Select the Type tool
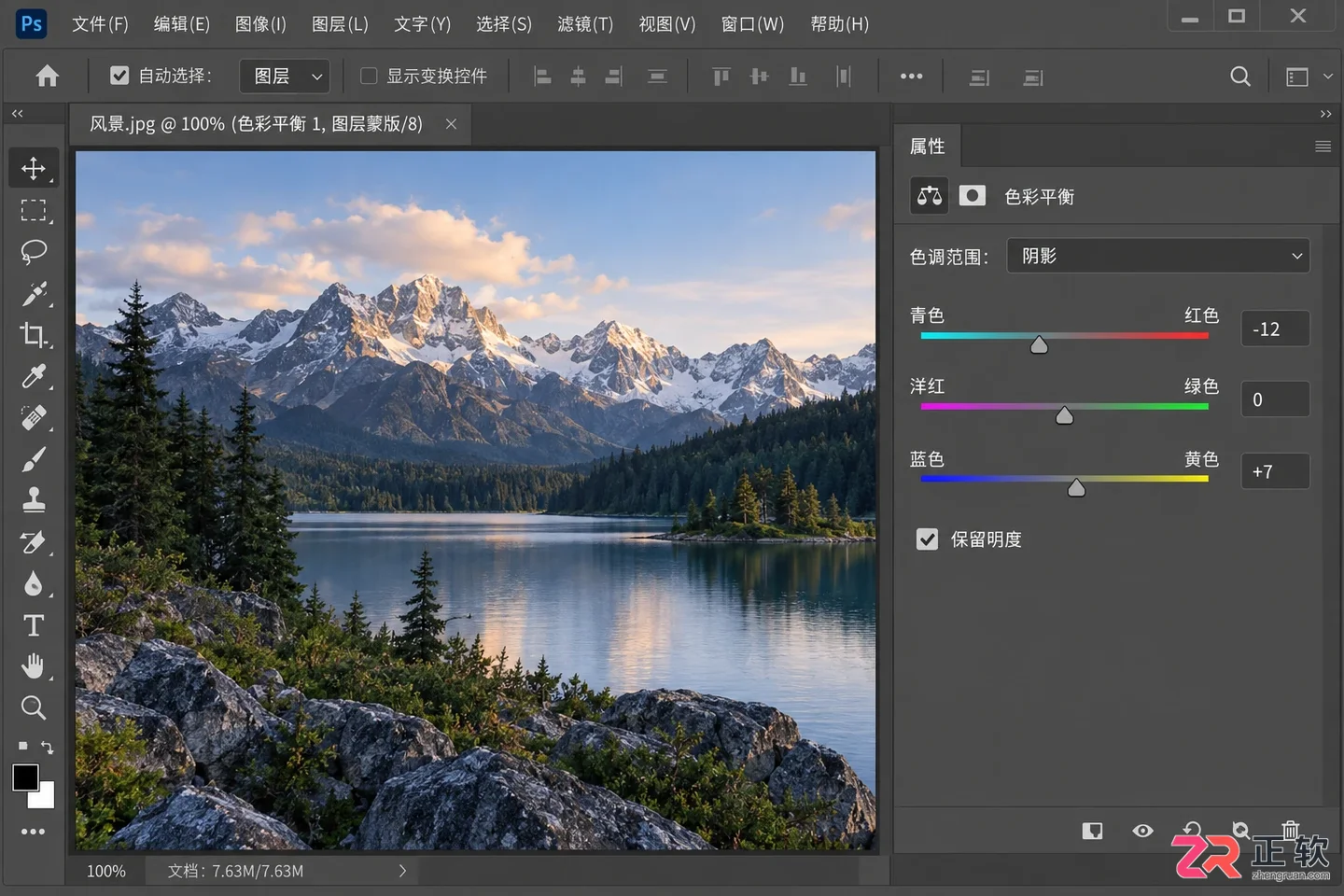The height and width of the screenshot is (896, 1344). [34, 625]
